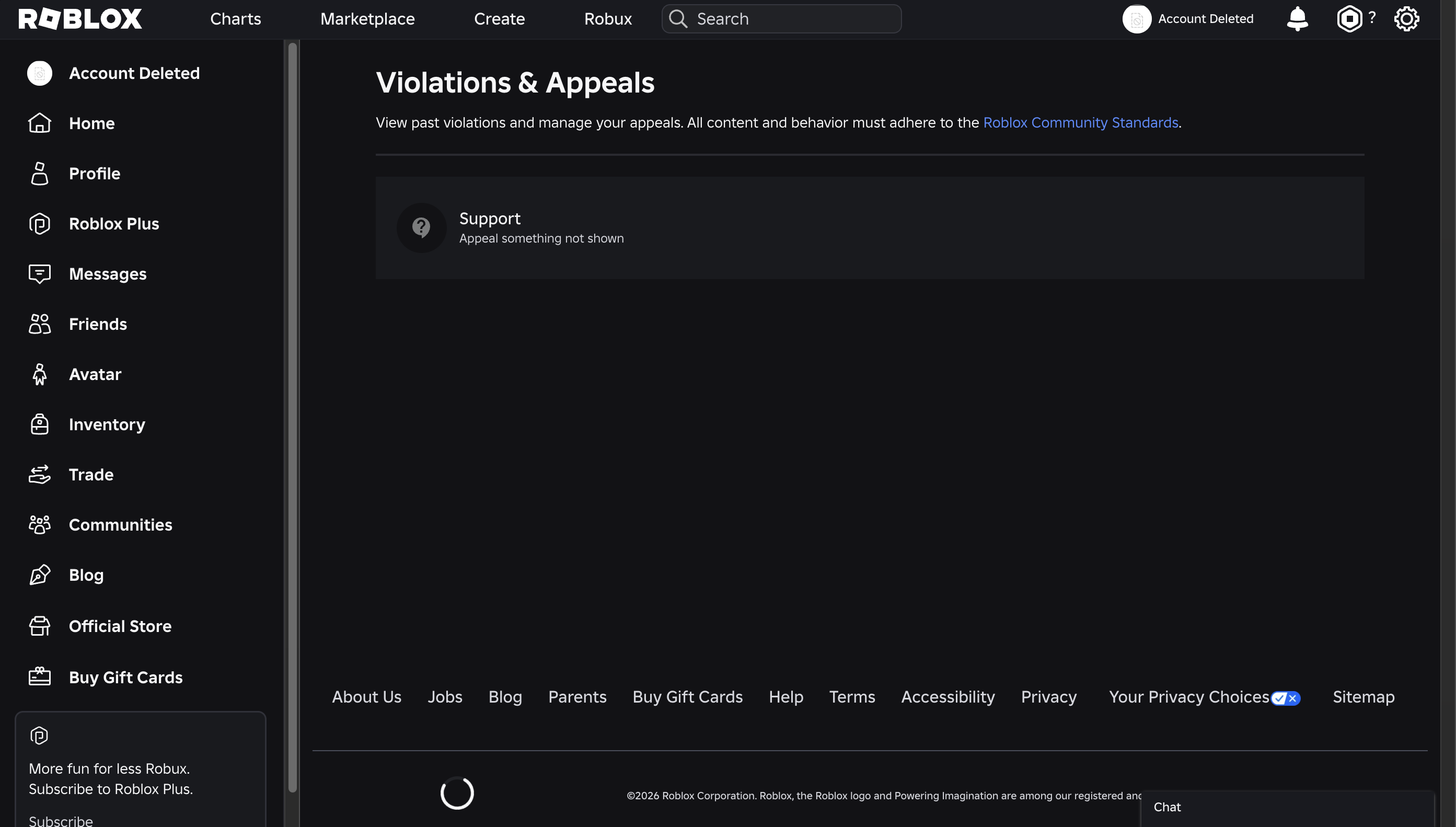Image resolution: width=1456 pixels, height=827 pixels.
Task: Click the Inventory backpack icon
Action: pos(40,424)
